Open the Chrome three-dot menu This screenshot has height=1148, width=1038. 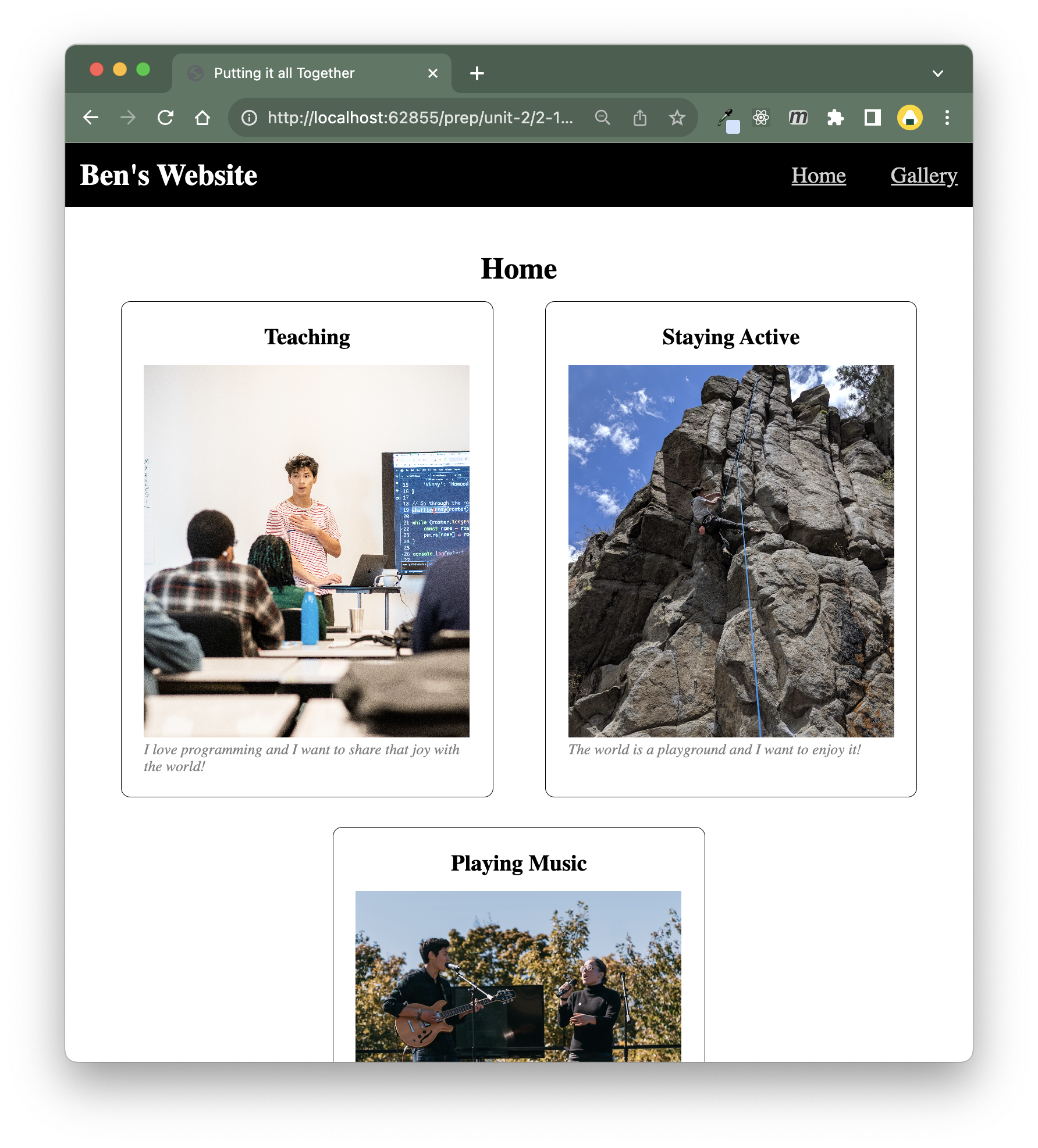coord(947,118)
